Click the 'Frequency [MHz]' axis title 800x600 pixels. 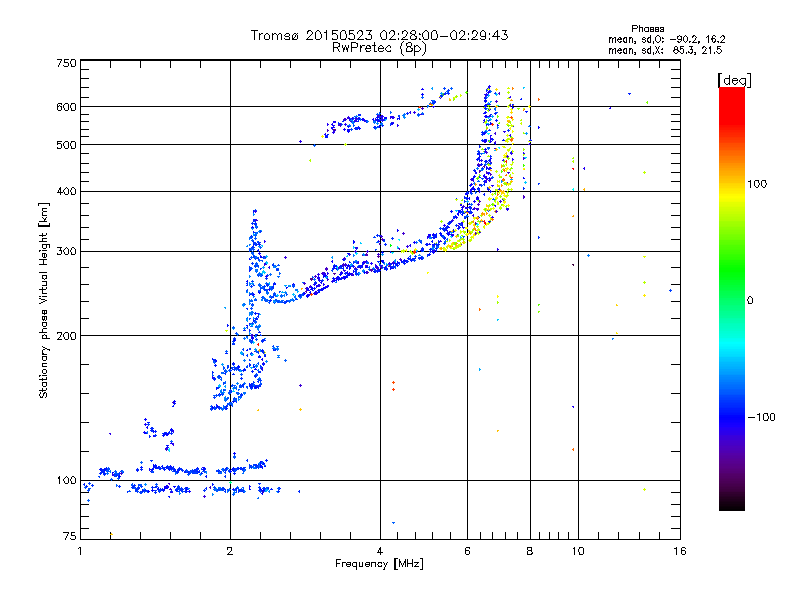coord(379,564)
